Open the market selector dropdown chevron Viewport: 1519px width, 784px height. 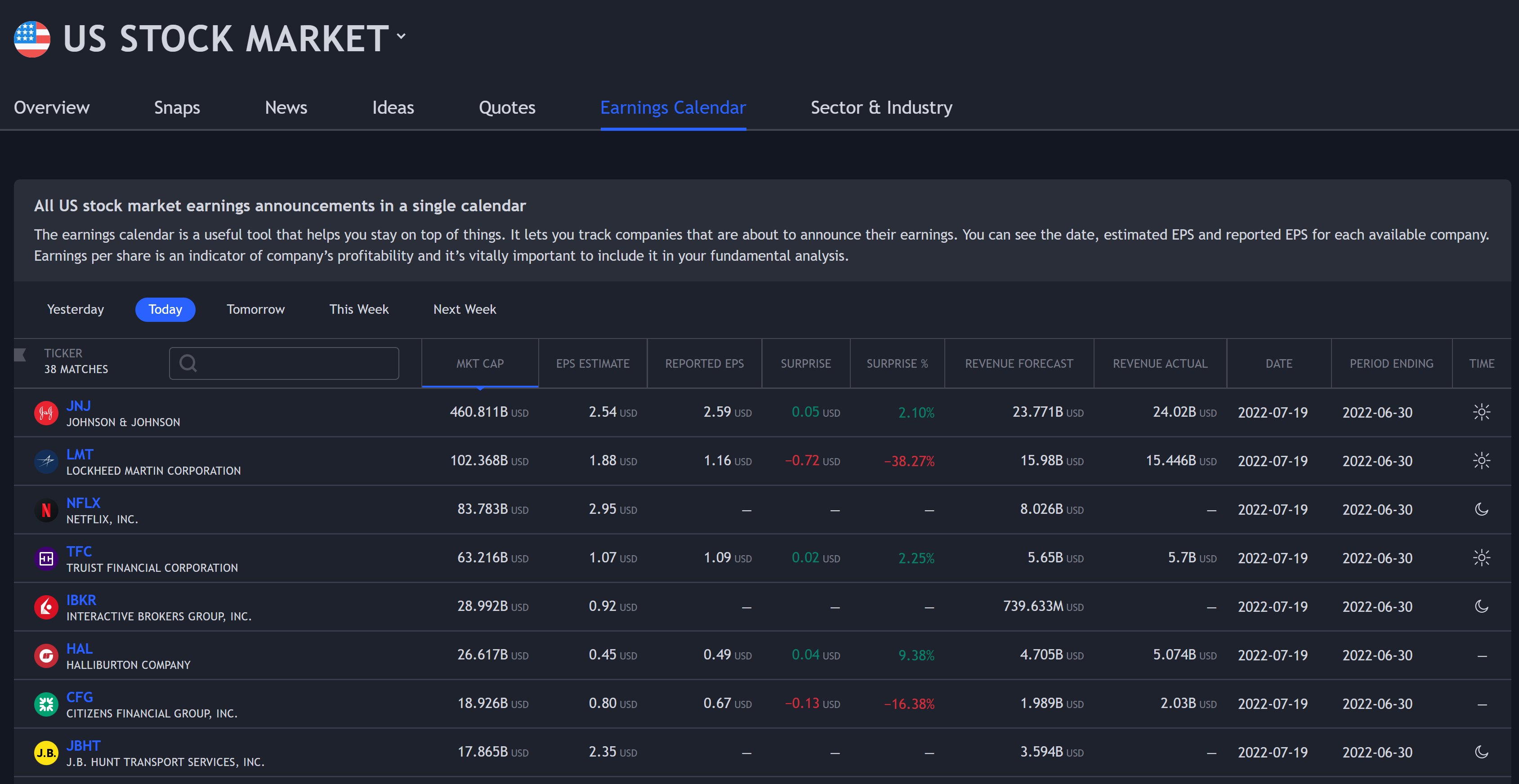click(x=401, y=36)
